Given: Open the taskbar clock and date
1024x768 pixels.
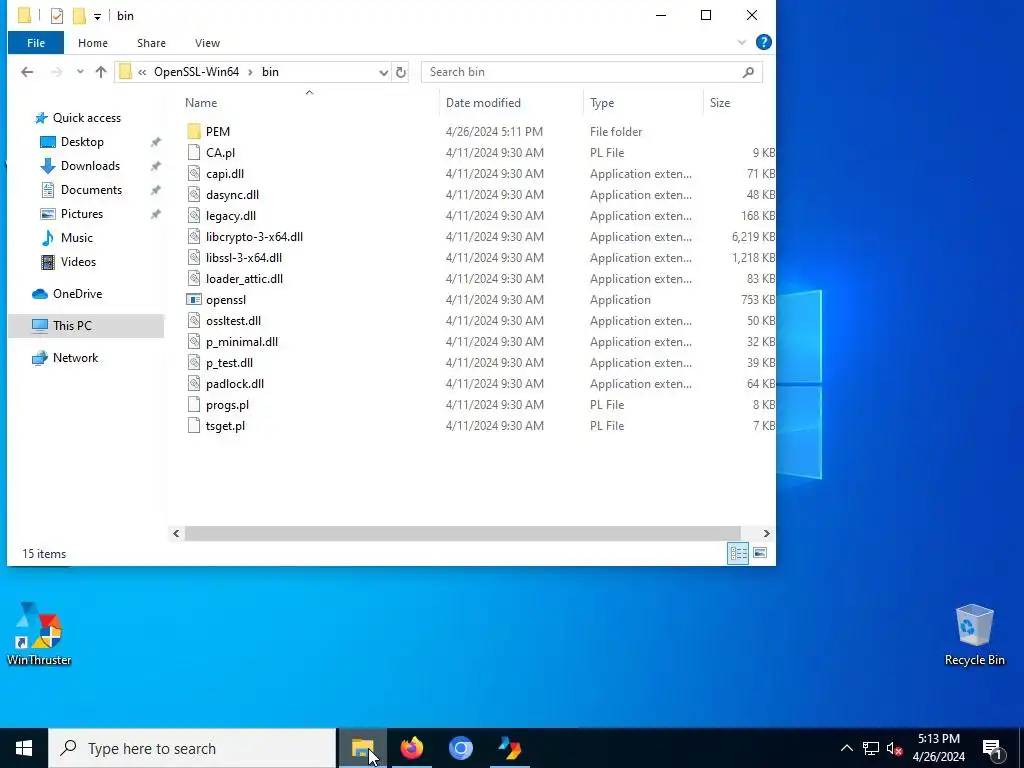Looking at the screenshot, I should [x=938, y=748].
